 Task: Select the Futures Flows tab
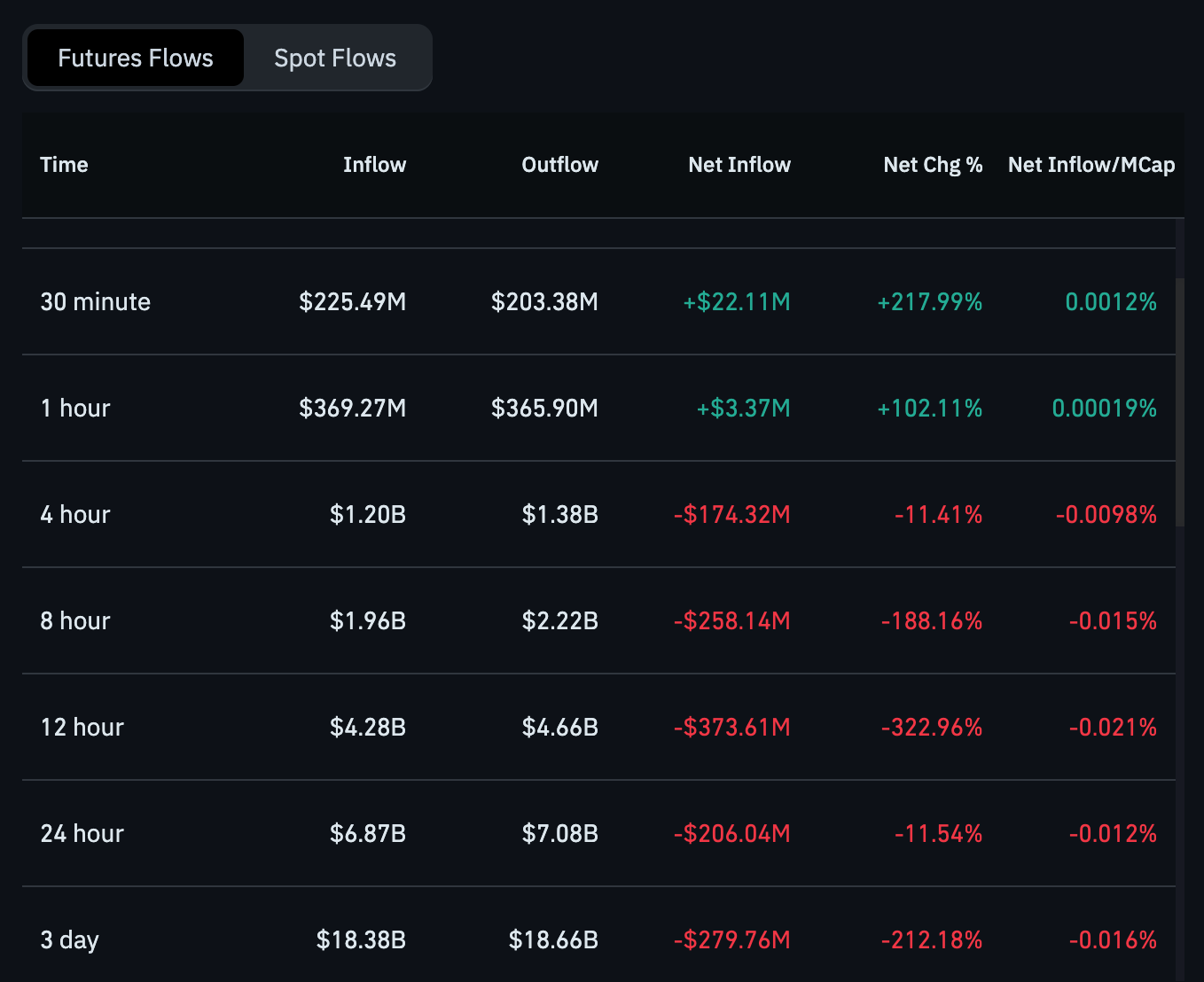[135, 58]
